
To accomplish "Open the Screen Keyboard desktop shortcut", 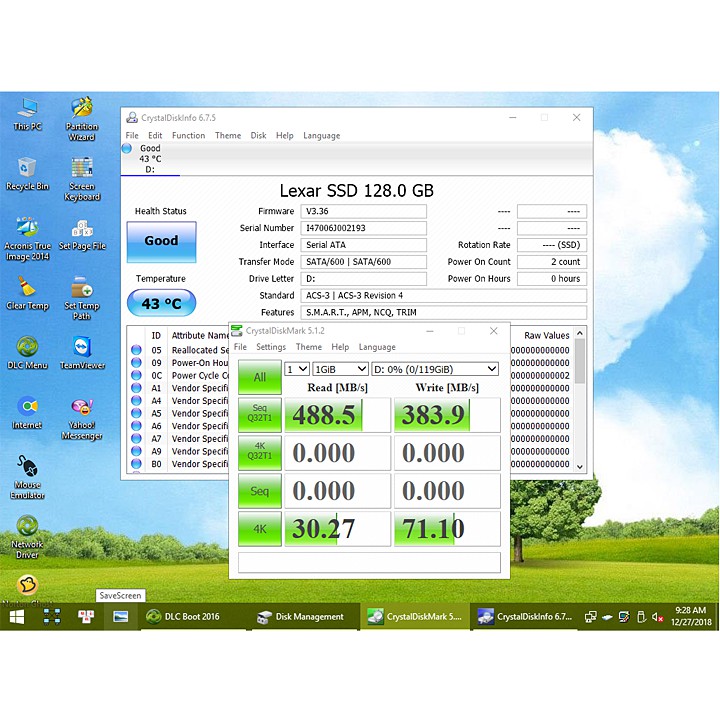I will pyautogui.click(x=82, y=169).
